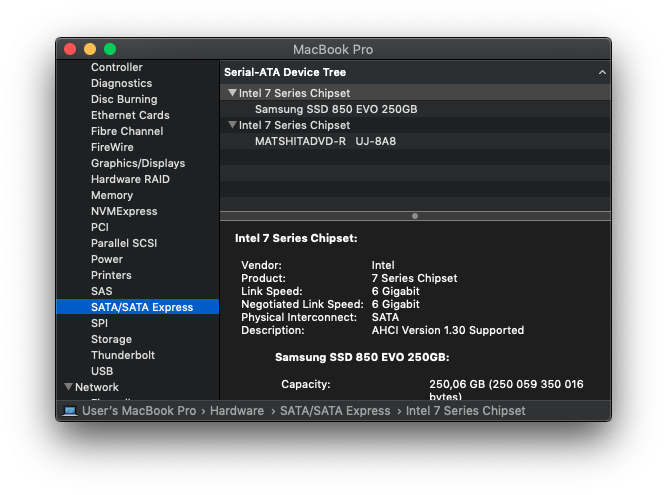This screenshot has height=495, width=667.
Task: Open the USB hardware section
Action: (102, 371)
